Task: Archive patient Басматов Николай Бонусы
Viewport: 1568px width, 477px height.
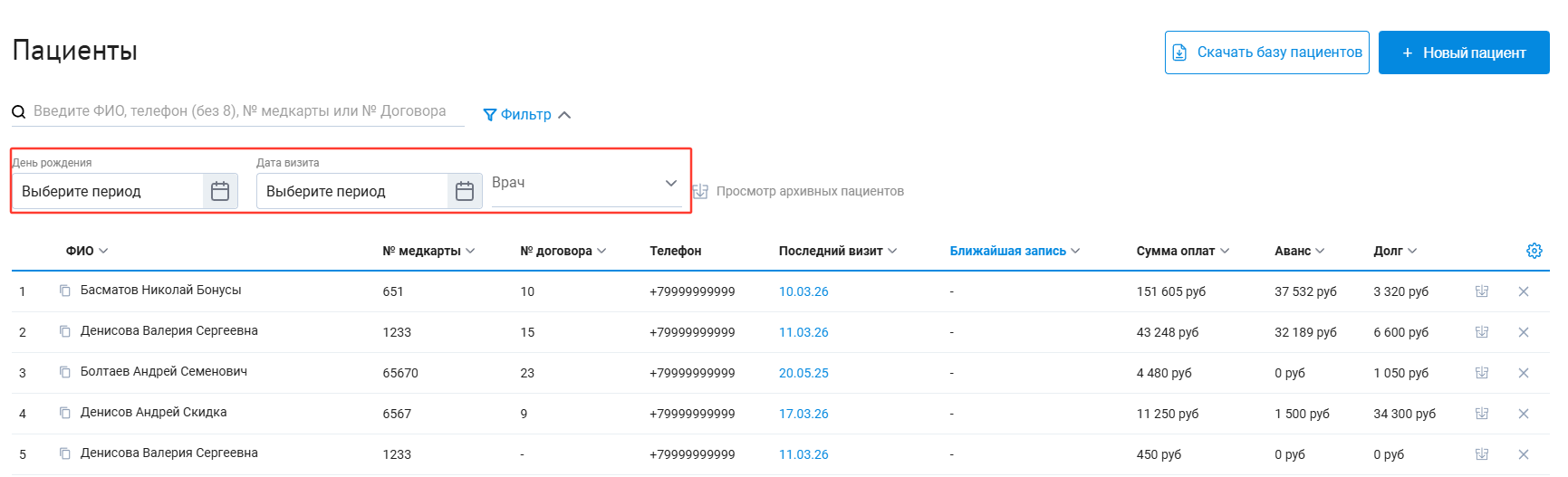Action: click(1482, 291)
